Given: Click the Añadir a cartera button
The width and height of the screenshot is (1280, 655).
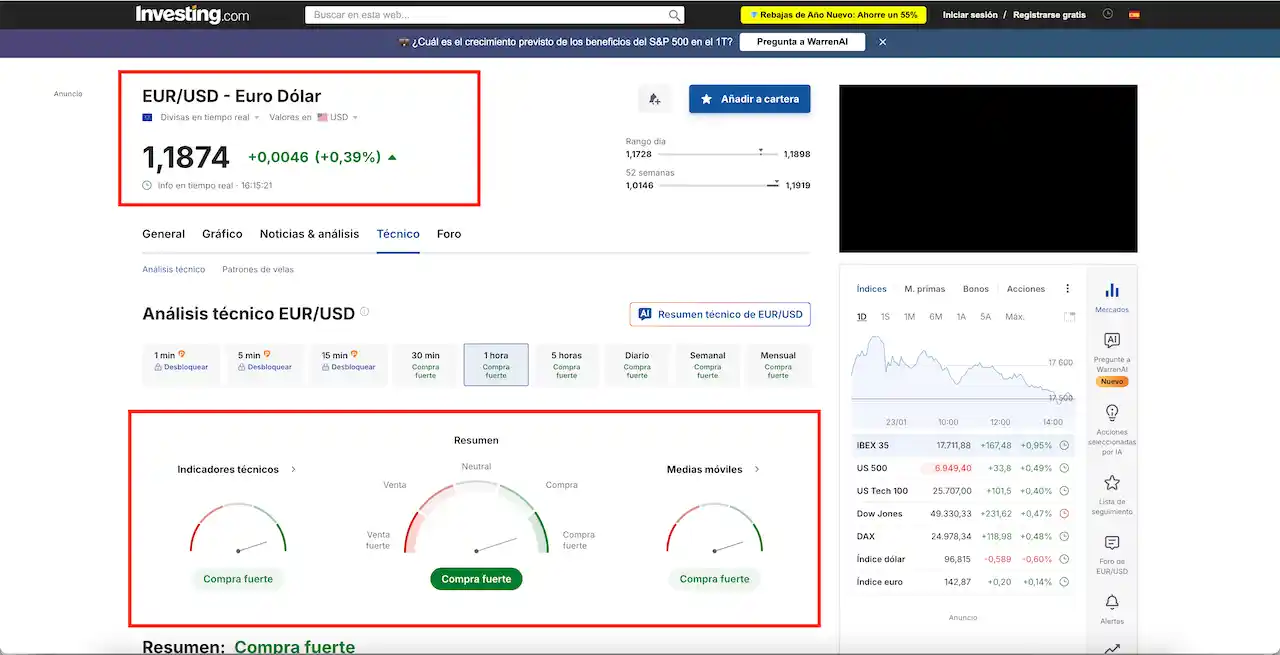Looking at the screenshot, I should (750, 99).
